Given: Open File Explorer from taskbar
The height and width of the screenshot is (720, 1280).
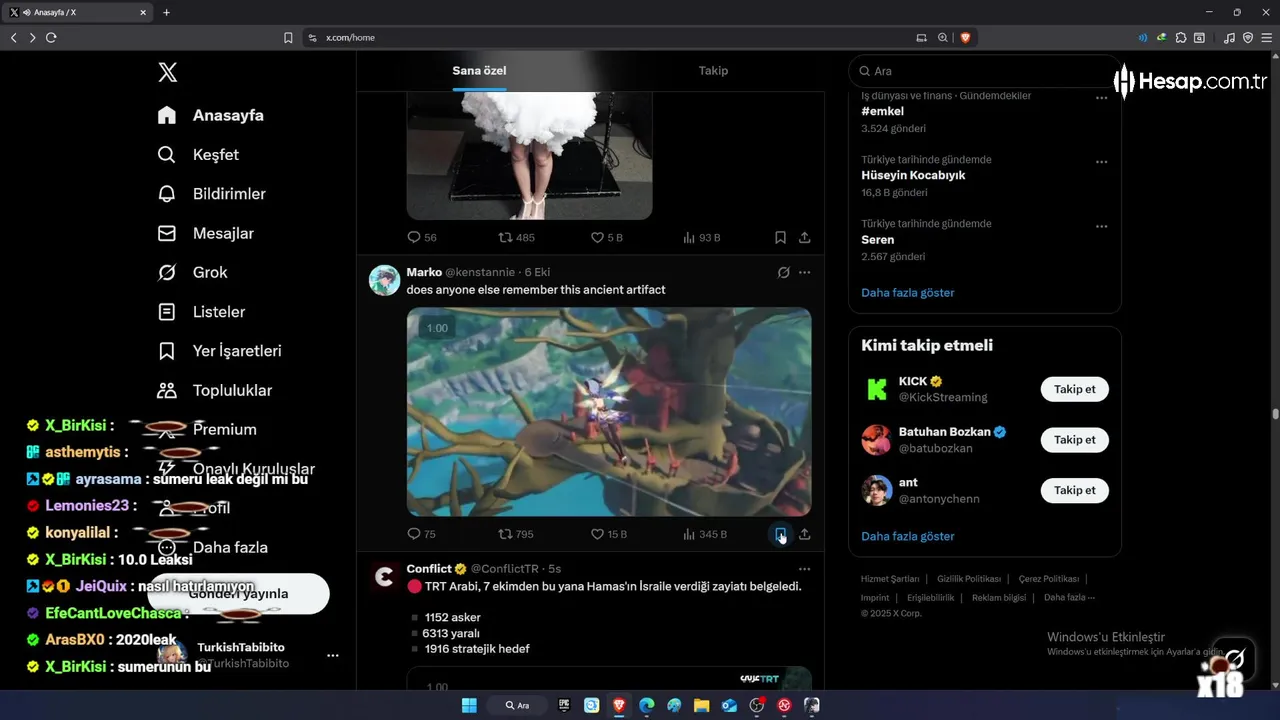Looking at the screenshot, I should (x=702, y=705).
